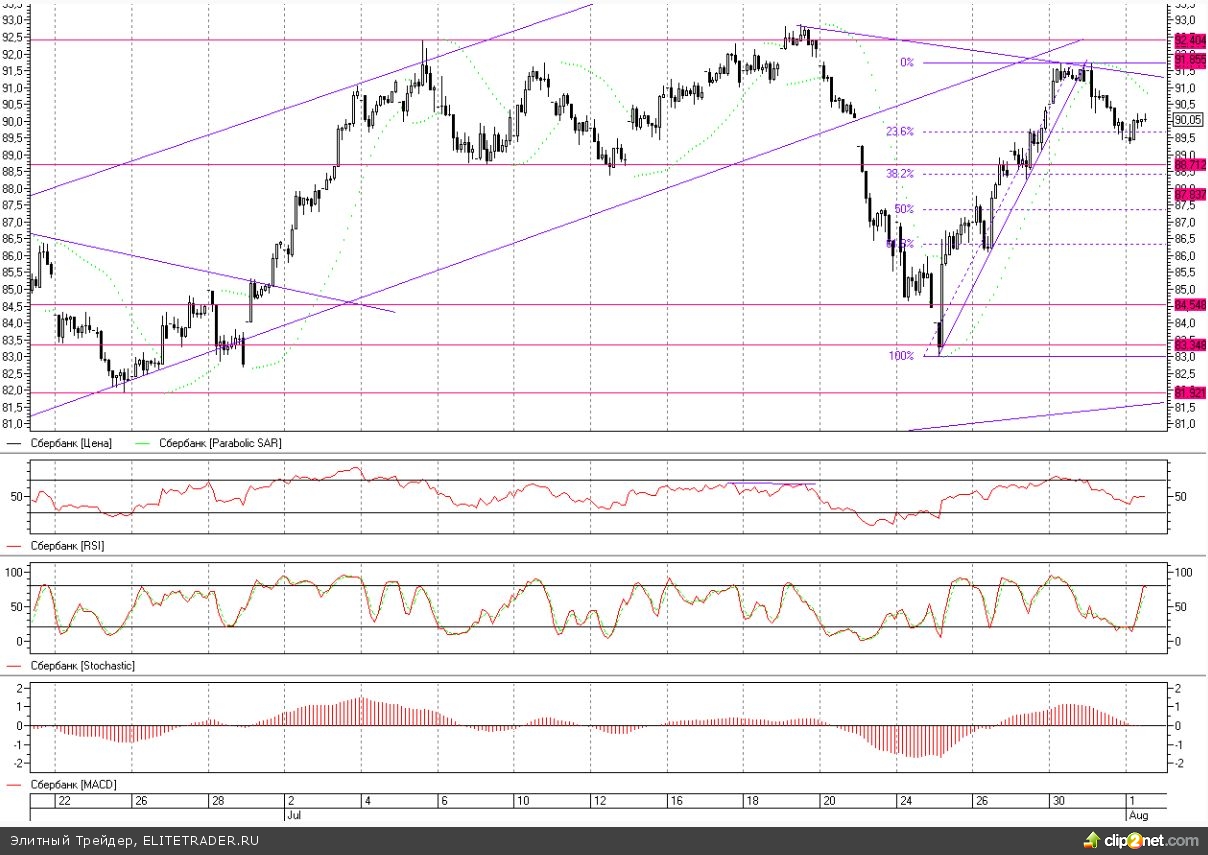The width and height of the screenshot is (1208, 855).
Task: Click the current price box 90,05
Action: pos(1185,121)
